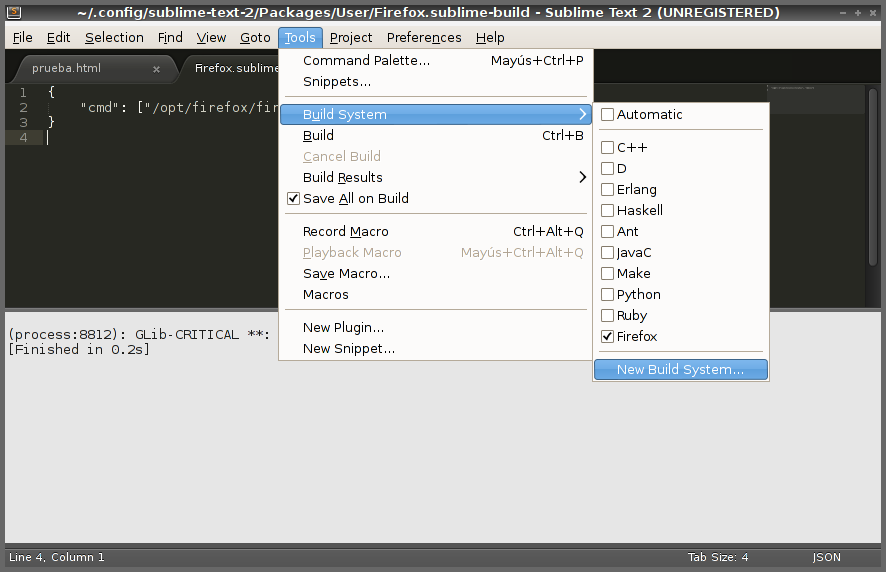Close the open Tools menu
This screenshot has height=572, width=886.
300,37
